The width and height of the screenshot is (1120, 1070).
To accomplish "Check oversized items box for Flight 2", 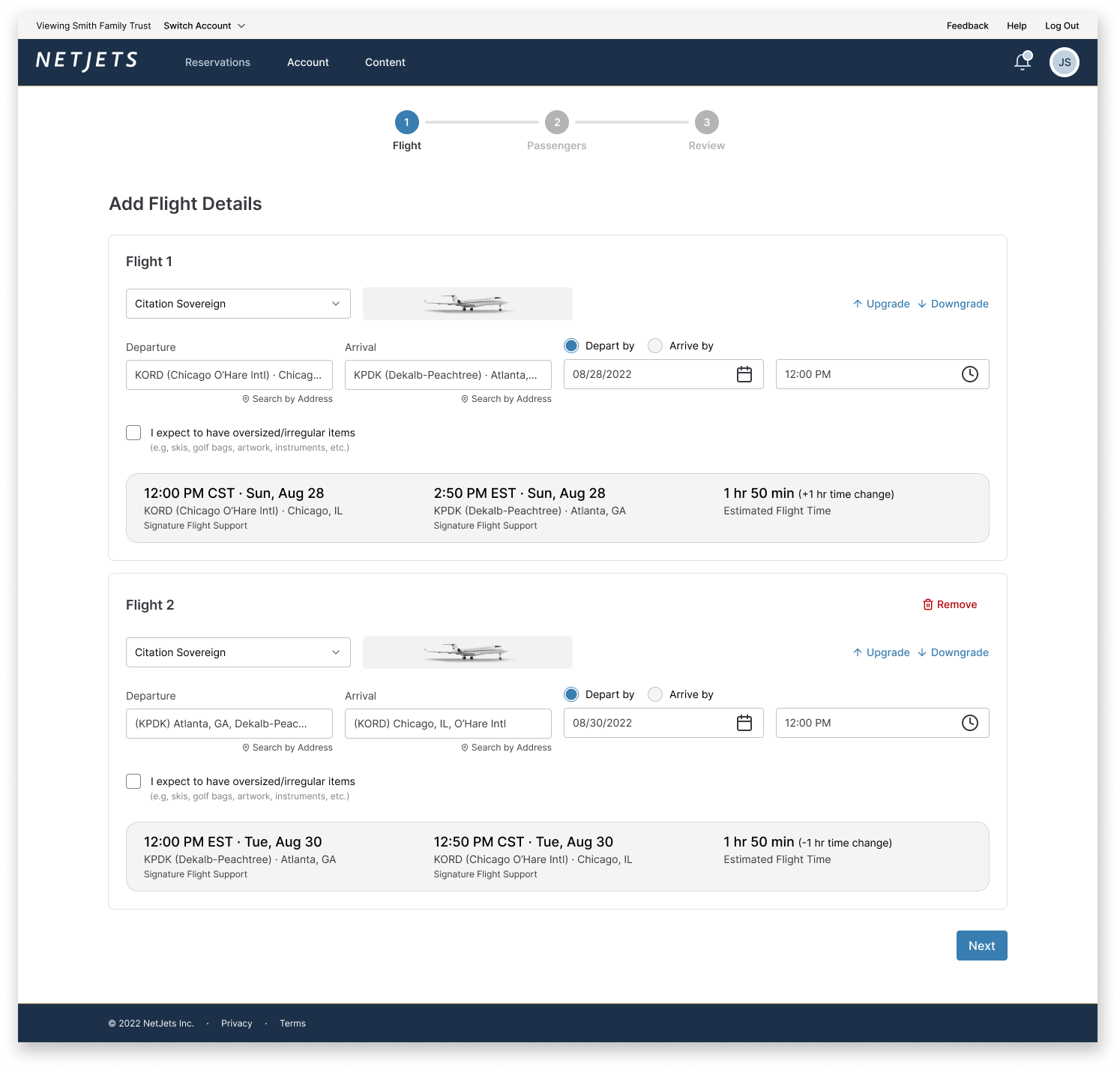I will pyautogui.click(x=133, y=781).
